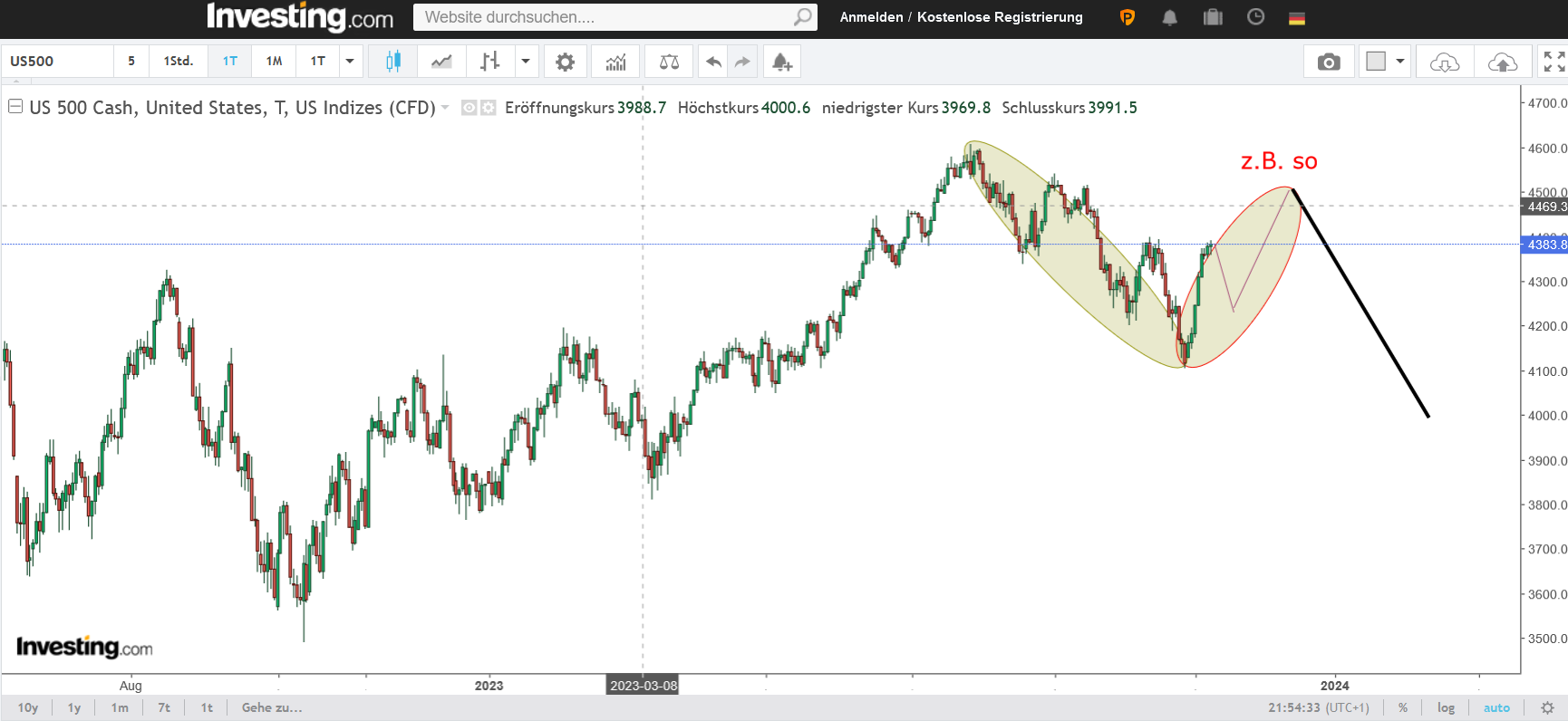
Task: Take a chart snapshot with camera icon
Action: [x=1329, y=62]
